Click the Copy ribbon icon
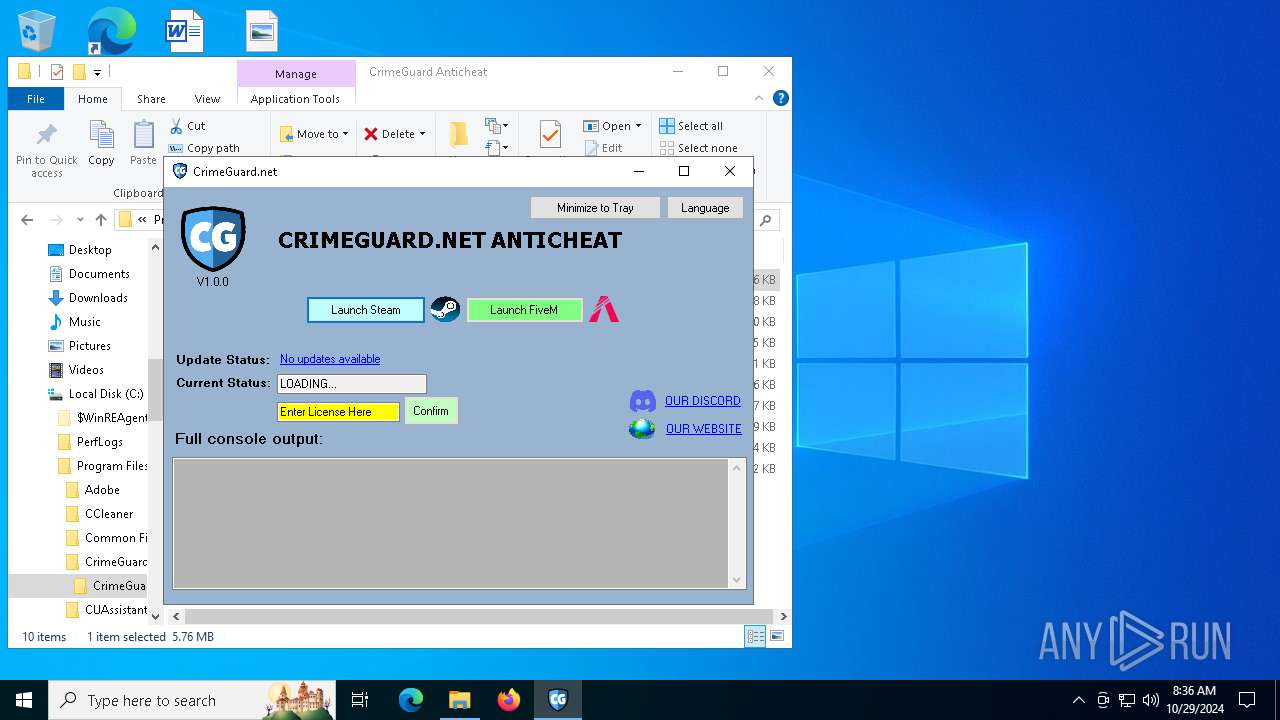This screenshot has width=1280, height=720. coord(101,143)
